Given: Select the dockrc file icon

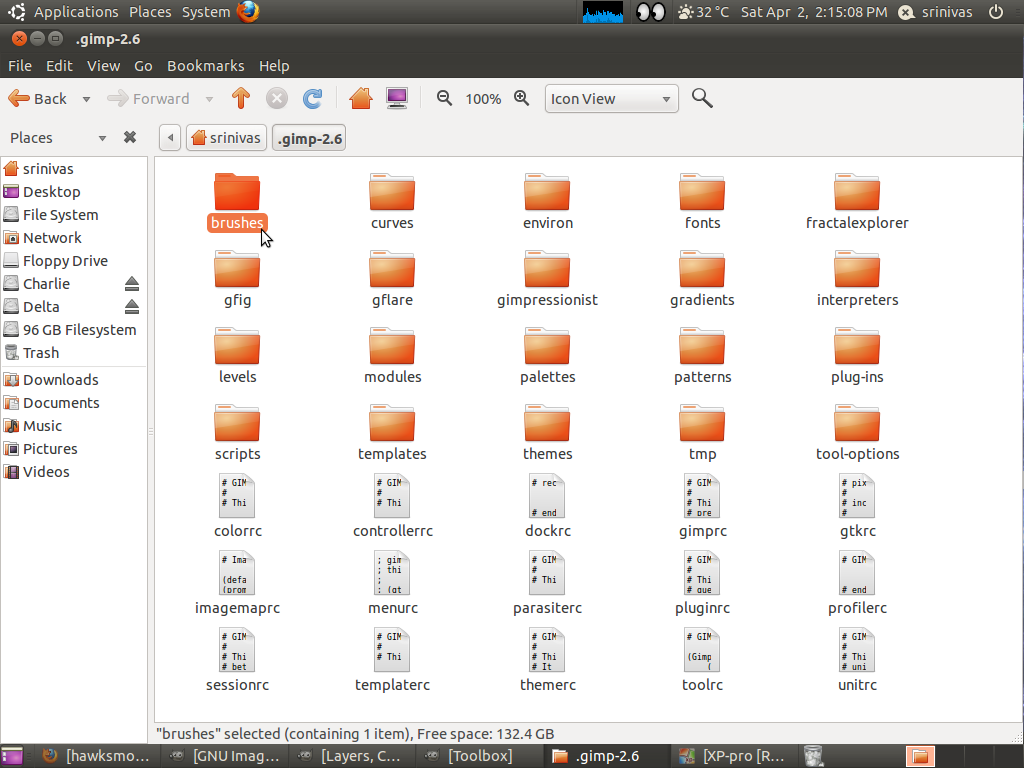Looking at the screenshot, I should (547, 496).
